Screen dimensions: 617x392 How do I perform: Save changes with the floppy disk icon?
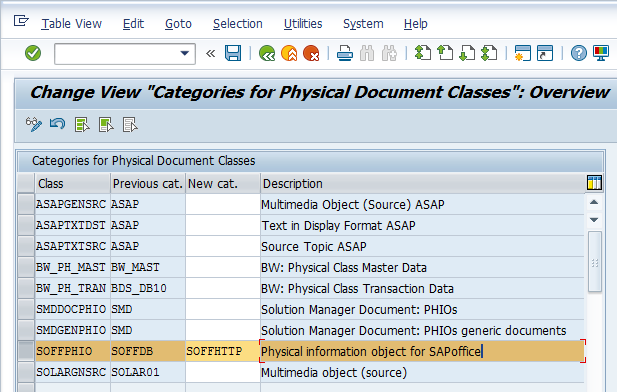click(233, 53)
